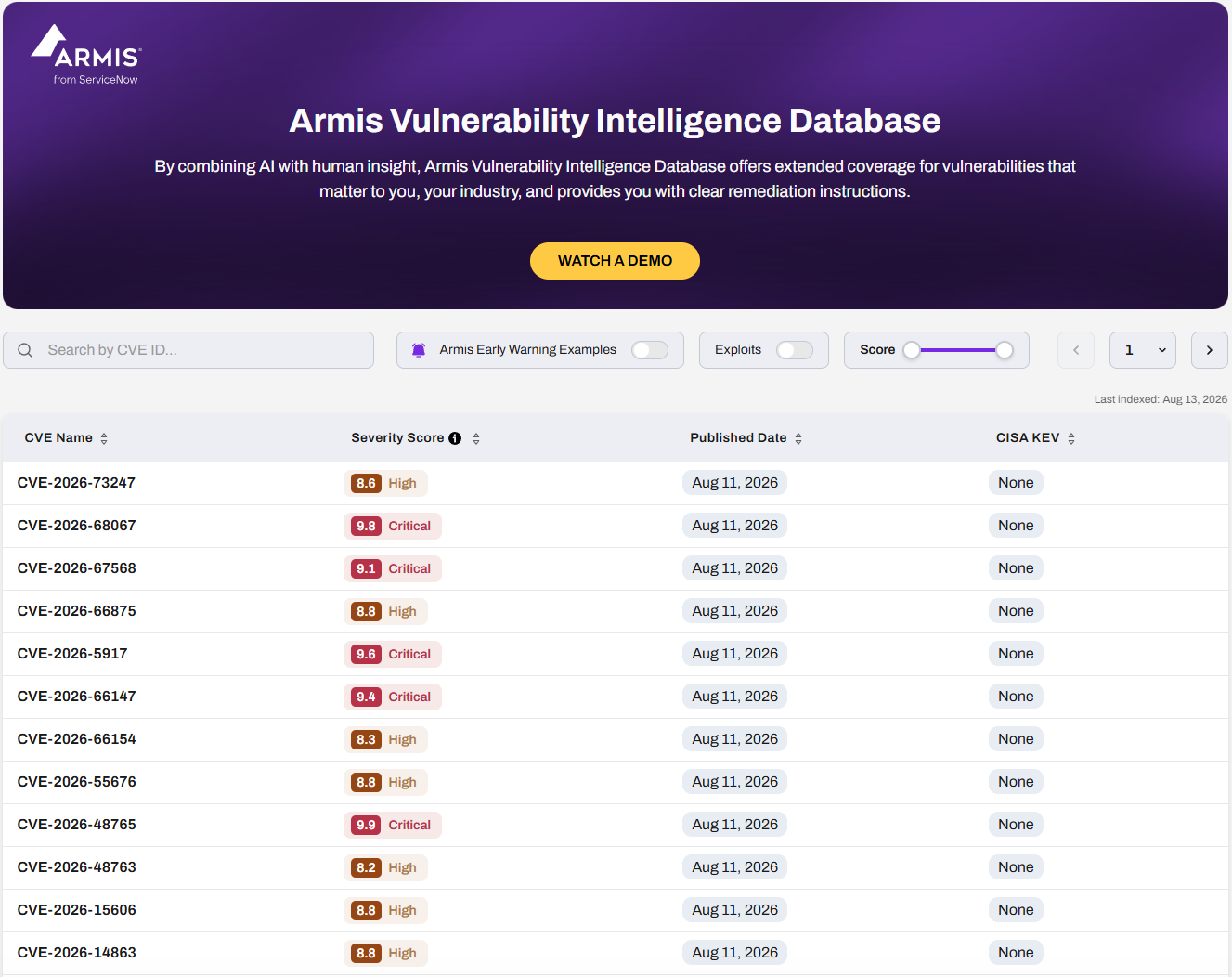Viewport: 1232px width, 977px height.
Task: Click the left Score slider handle
Action: 912,350
